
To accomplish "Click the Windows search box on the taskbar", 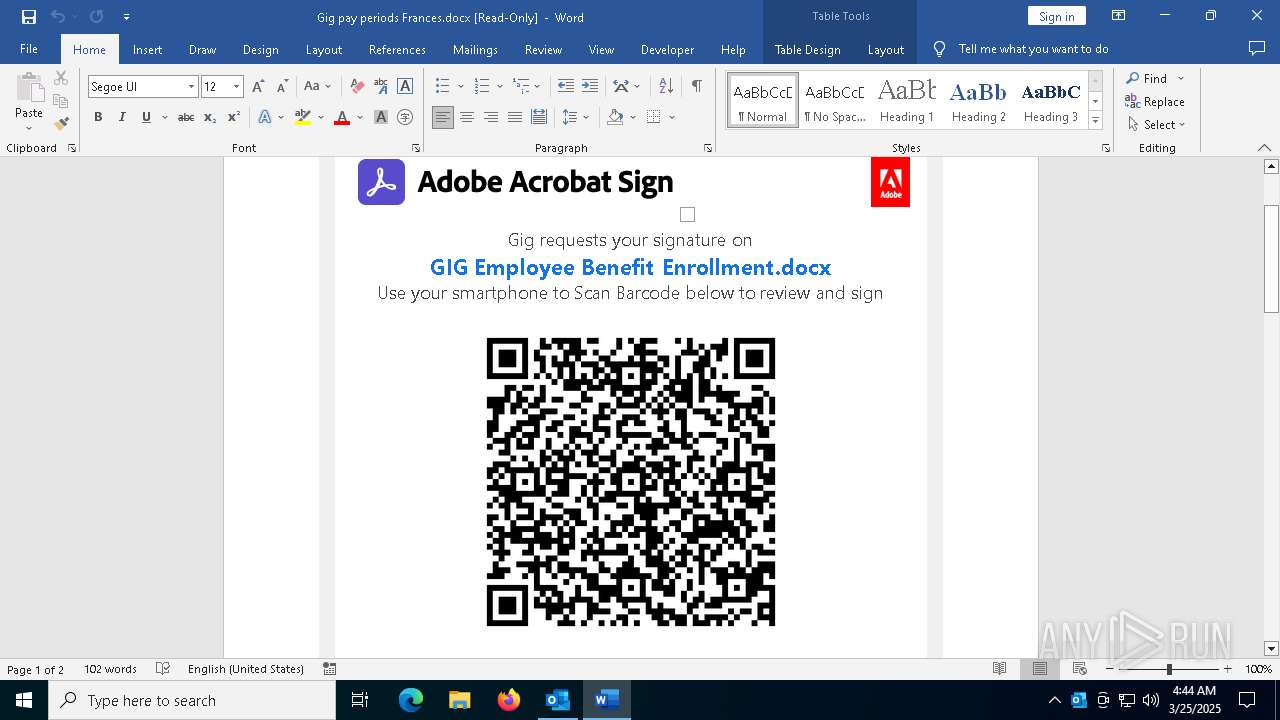I will [x=192, y=700].
